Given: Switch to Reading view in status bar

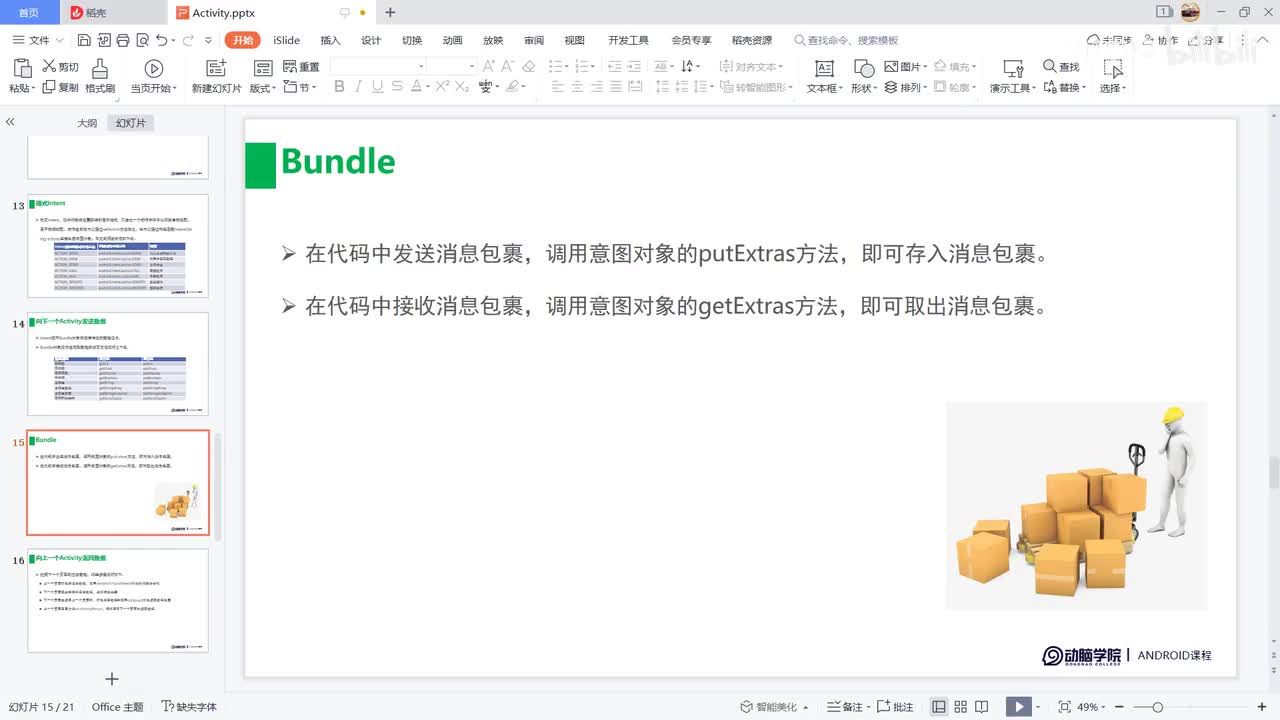Looking at the screenshot, I should [x=982, y=707].
